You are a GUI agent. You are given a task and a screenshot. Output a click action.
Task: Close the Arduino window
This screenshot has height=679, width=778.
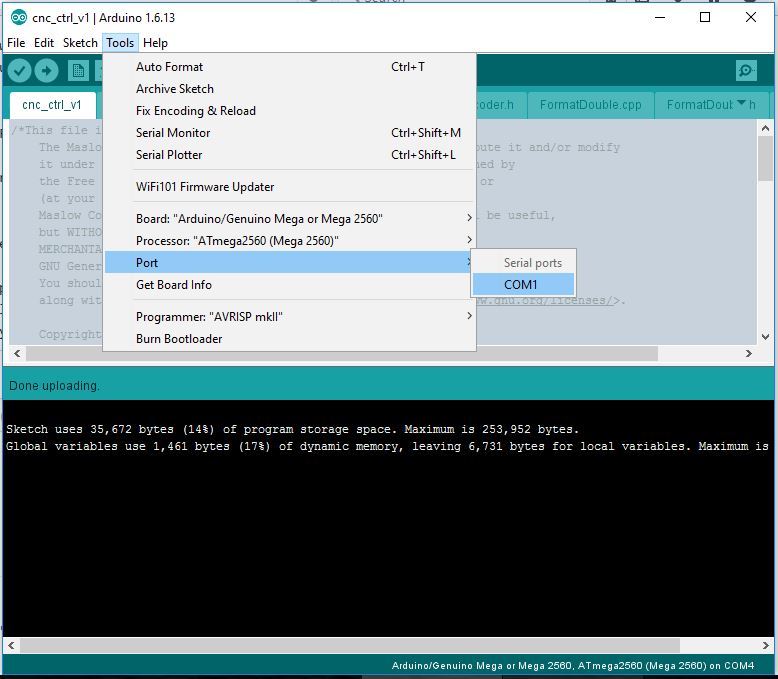(x=751, y=17)
